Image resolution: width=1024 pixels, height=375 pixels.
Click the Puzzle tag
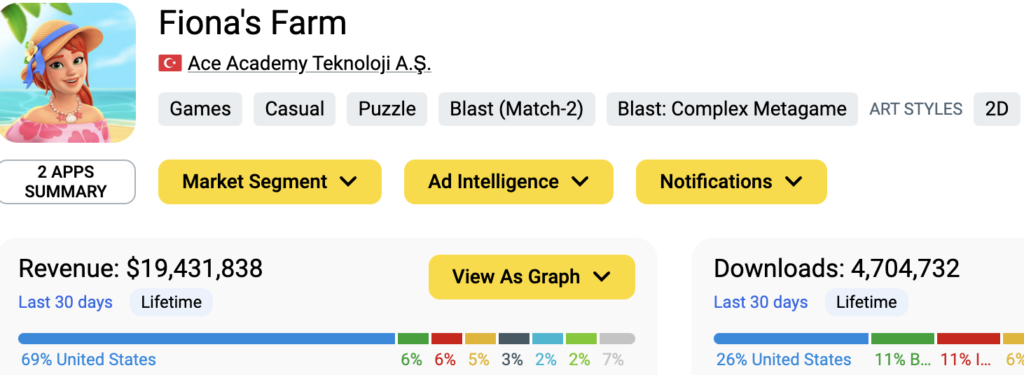[x=387, y=108]
